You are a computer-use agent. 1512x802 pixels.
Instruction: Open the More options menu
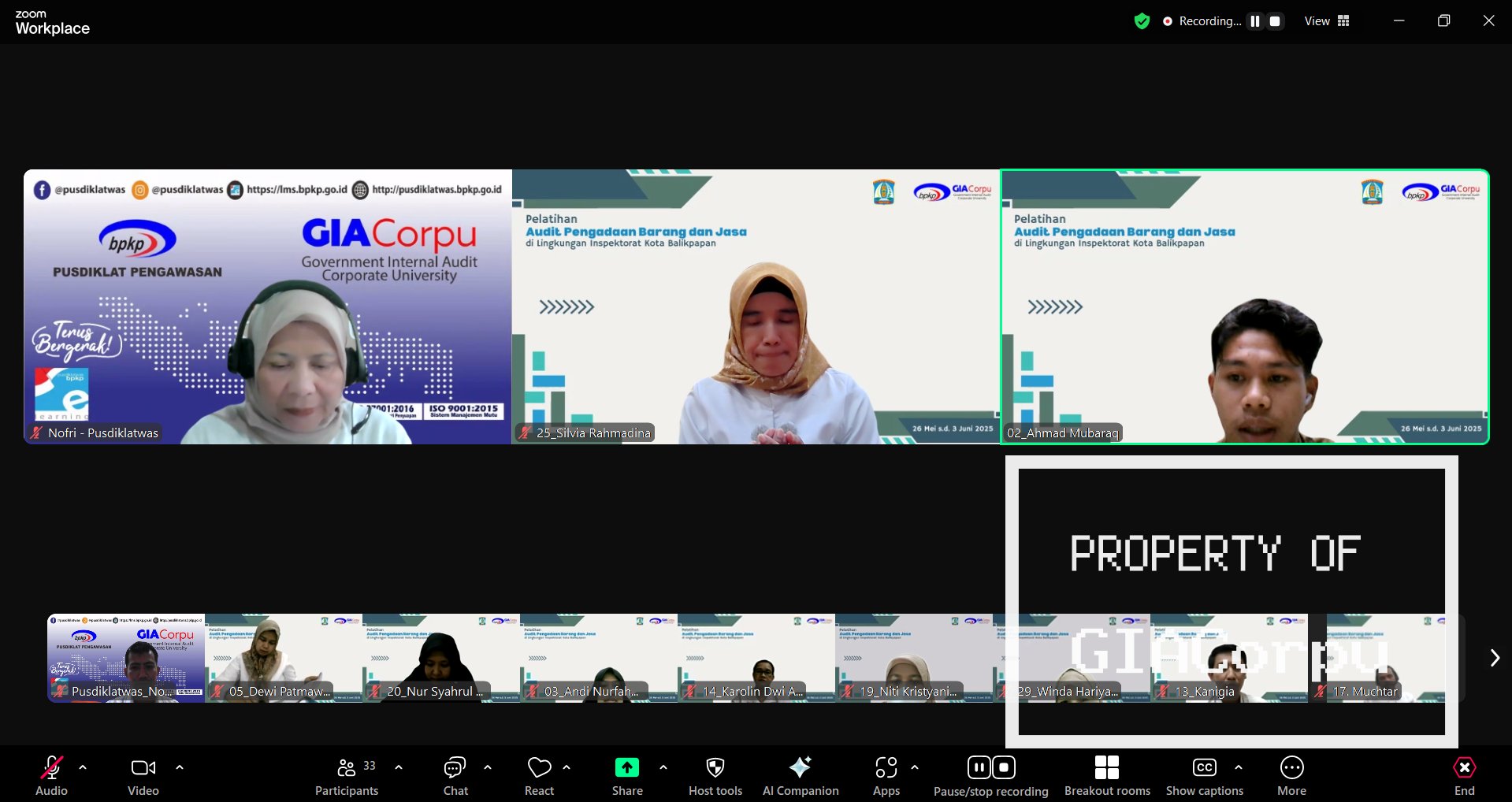[x=1291, y=776]
